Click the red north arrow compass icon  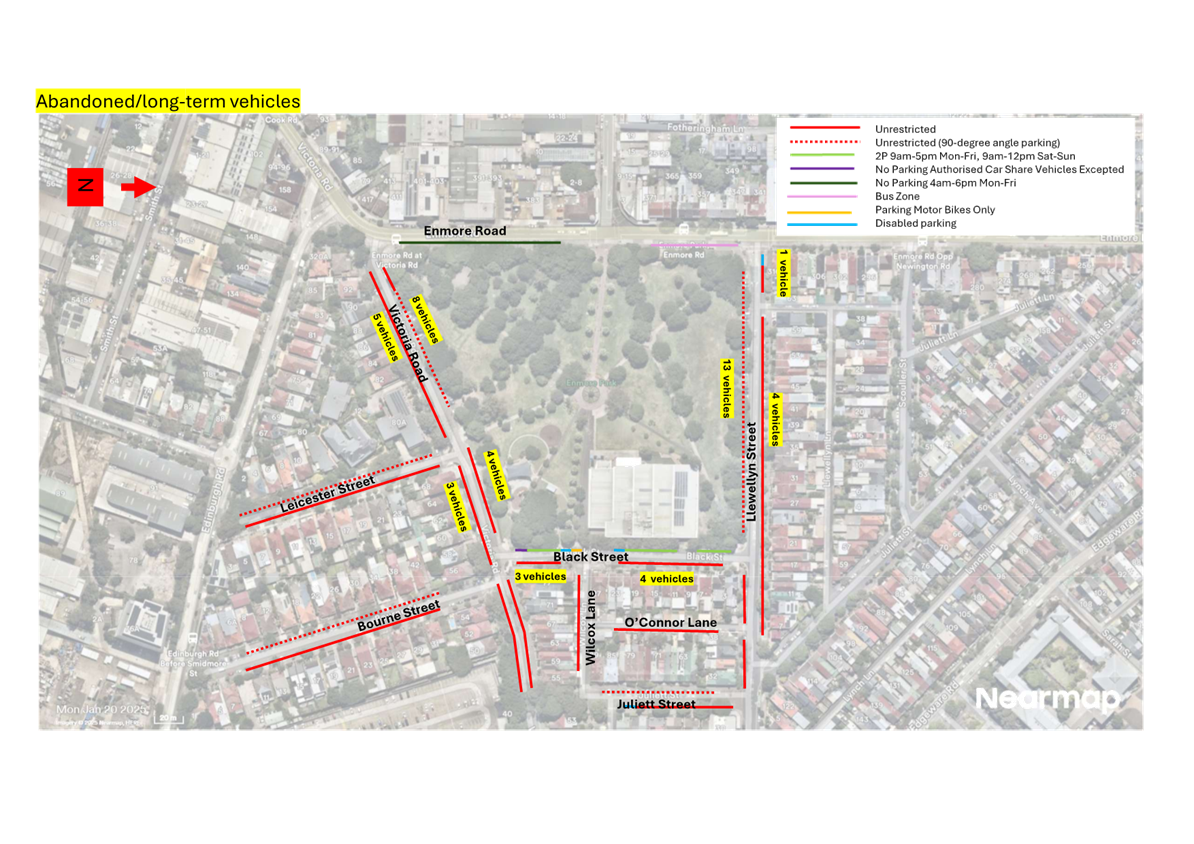(85, 187)
